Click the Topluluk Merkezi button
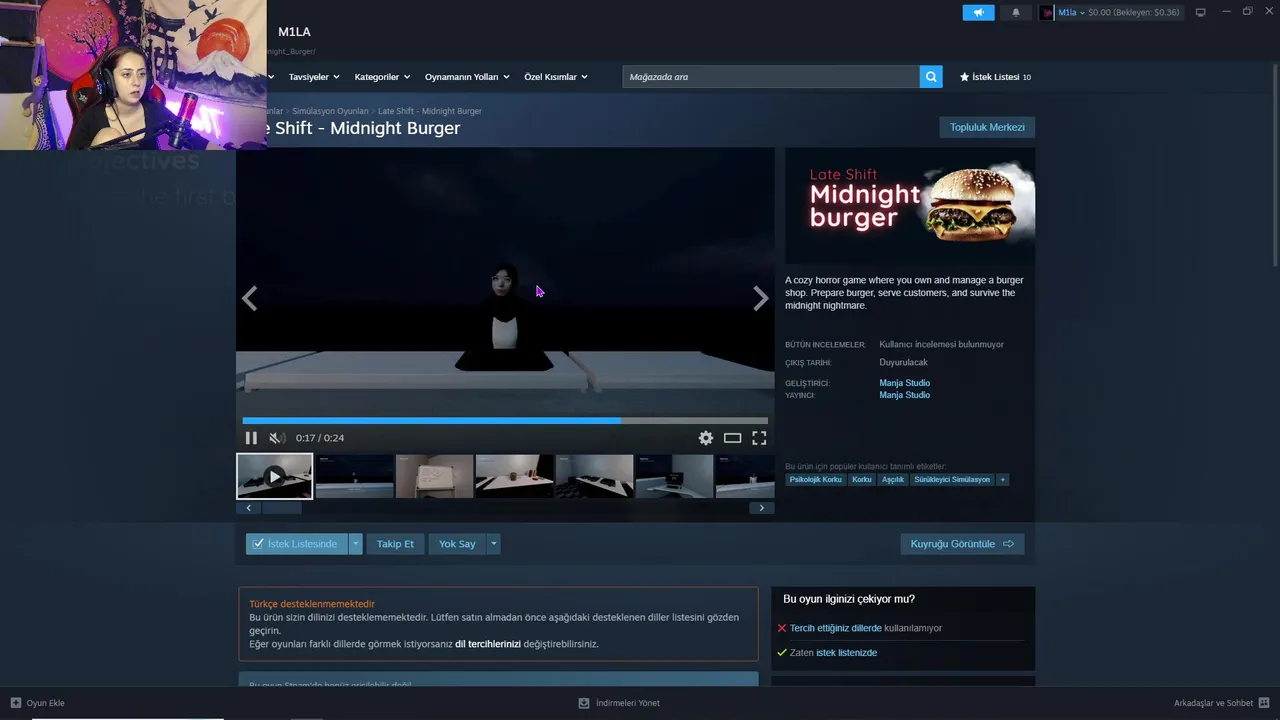The width and height of the screenshot is (1280, 720). point(987,127)
